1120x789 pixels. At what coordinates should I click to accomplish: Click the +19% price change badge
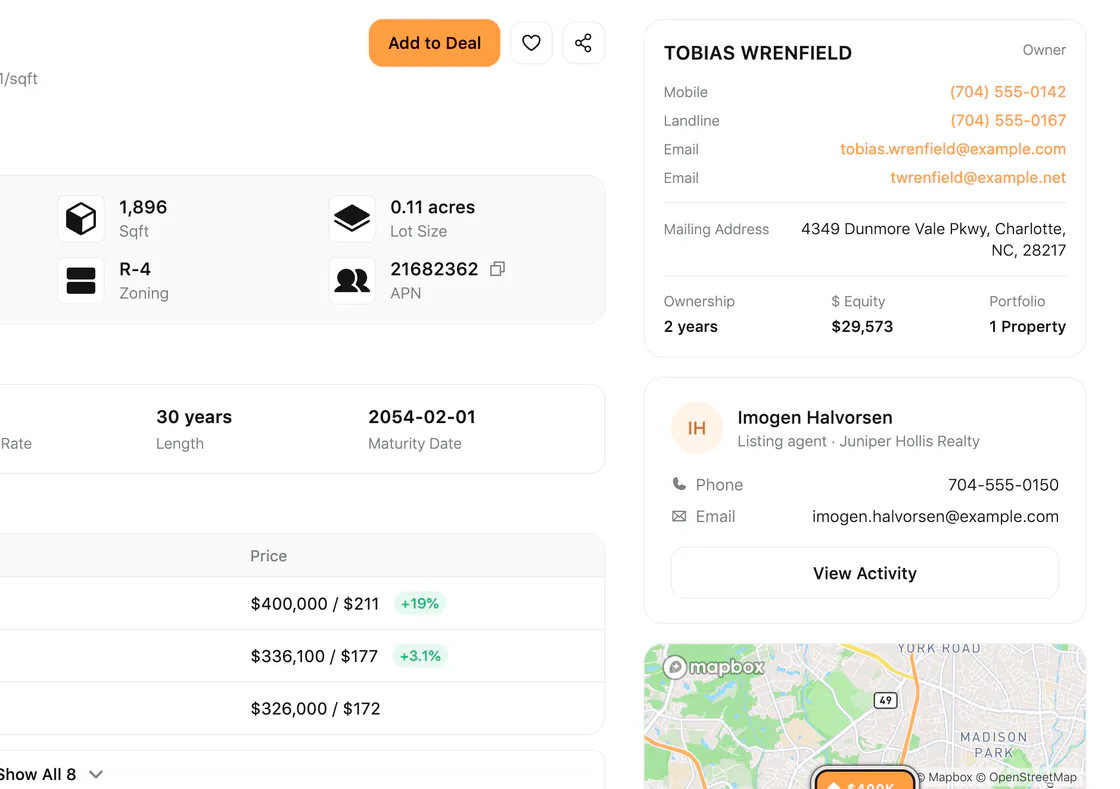point(419,603)
